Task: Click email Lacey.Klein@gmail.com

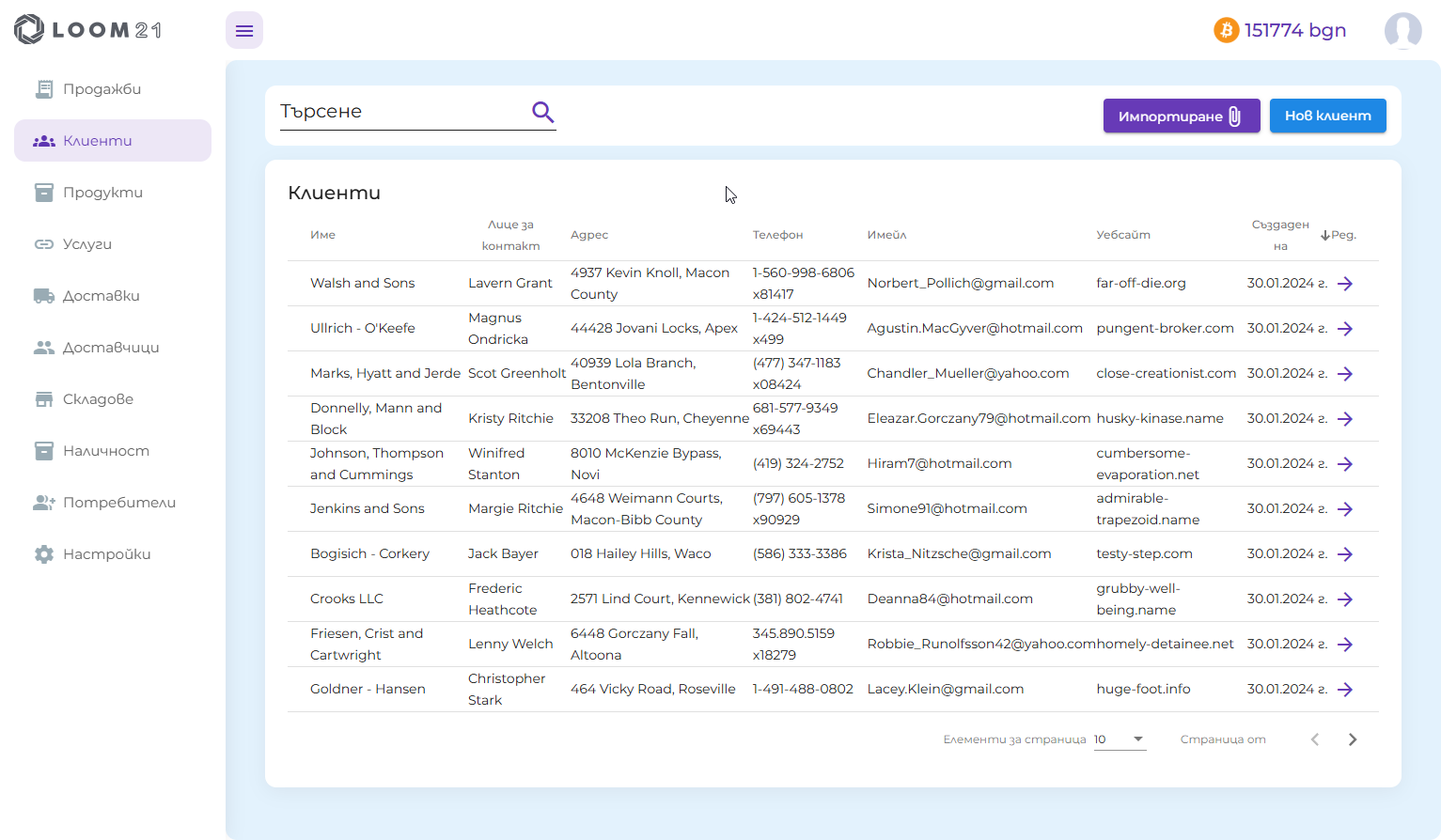Action: pos(945,690)
